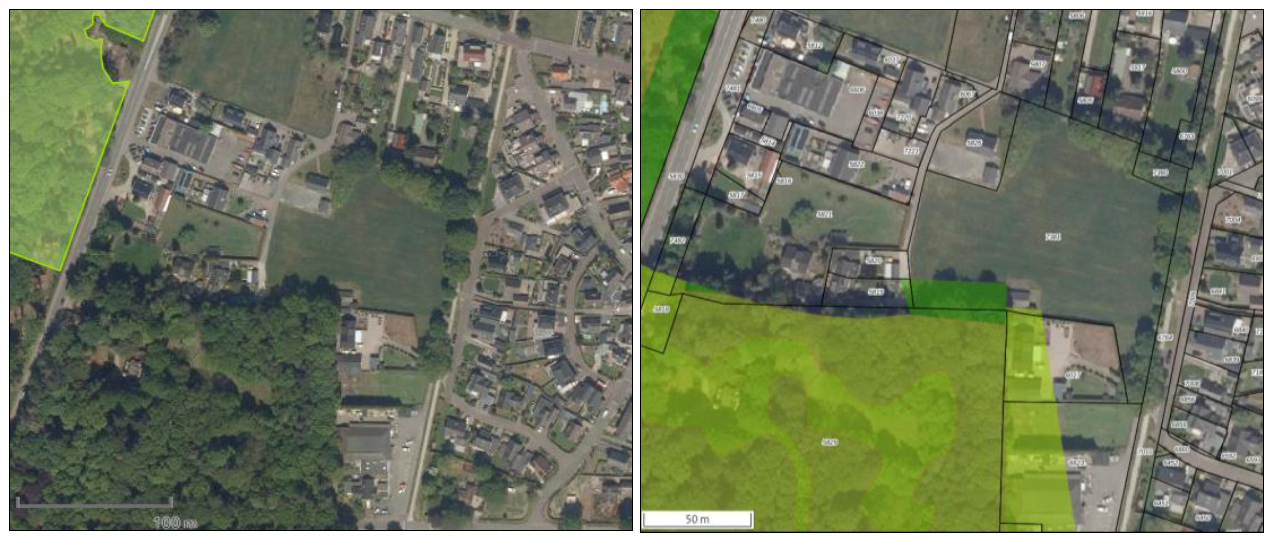This screenshot has width=1282, height=540.
Task: Click the 50 m scale bar
Action: tap(697, 519)
